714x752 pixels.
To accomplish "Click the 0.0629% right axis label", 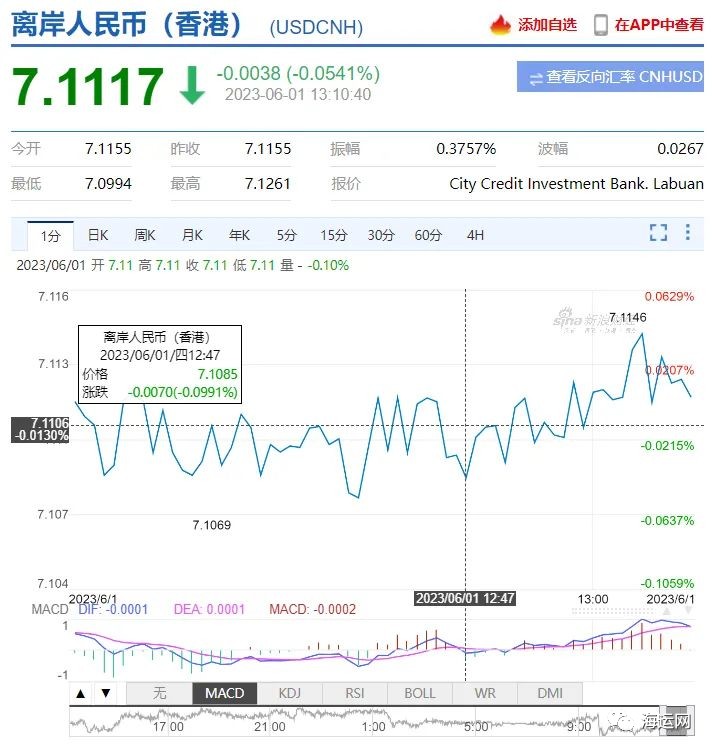I will click(669, 296).
